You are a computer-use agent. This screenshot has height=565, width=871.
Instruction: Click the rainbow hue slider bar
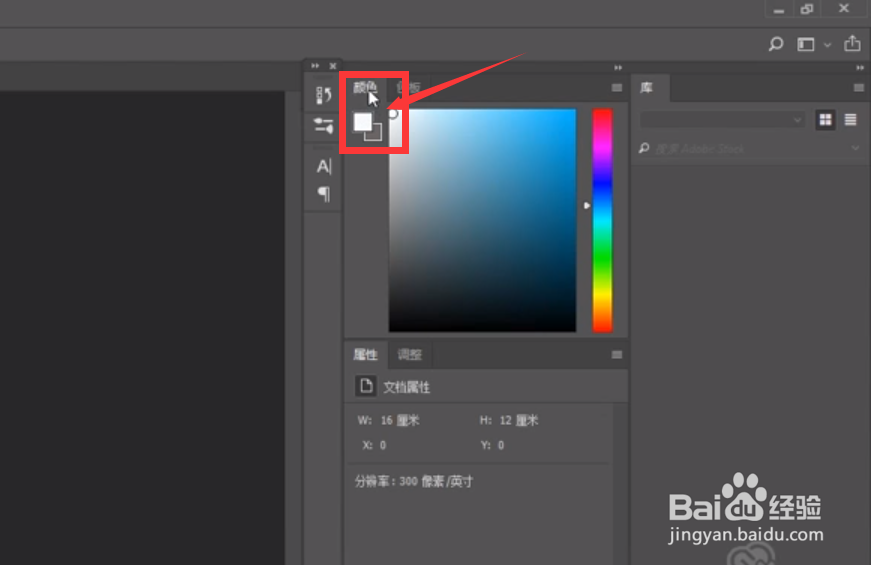click(x=602, y=221)
